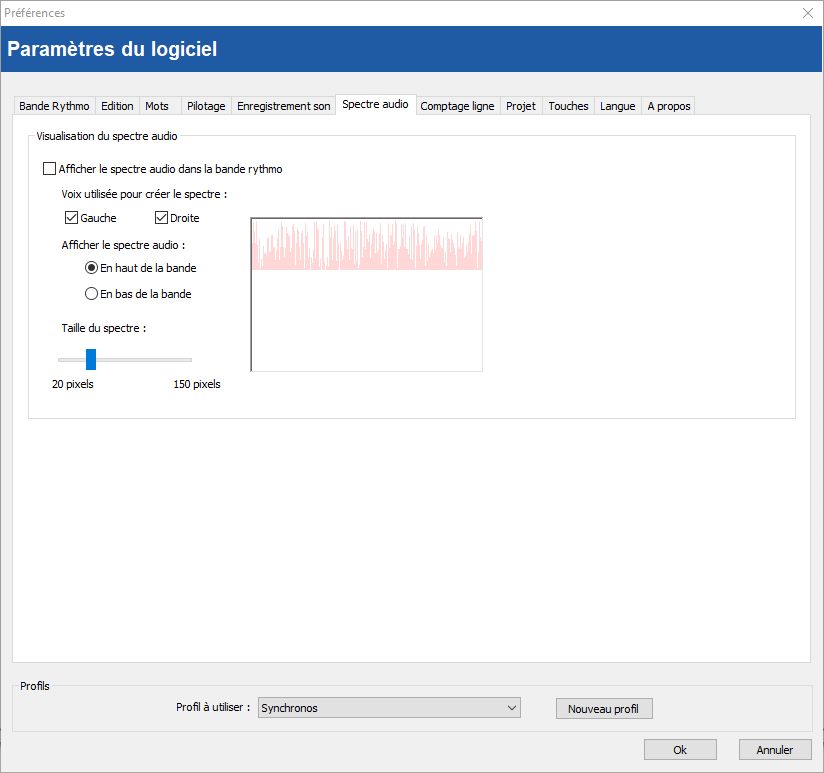Select En haut de la bande
This screenshot has width=824, height=773.
(92, 268)
